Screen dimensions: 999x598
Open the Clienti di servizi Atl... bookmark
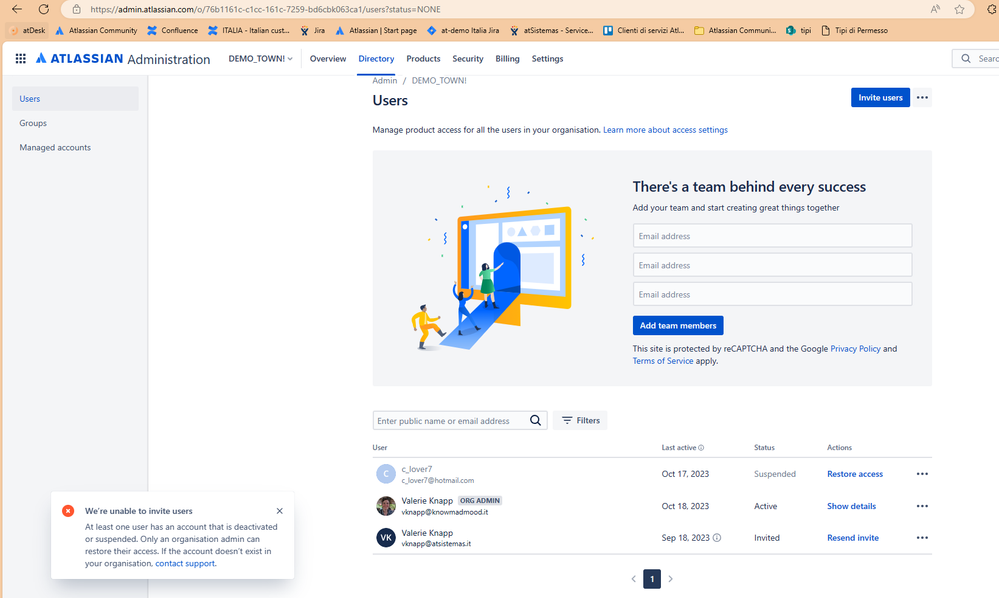pos(644,31)
